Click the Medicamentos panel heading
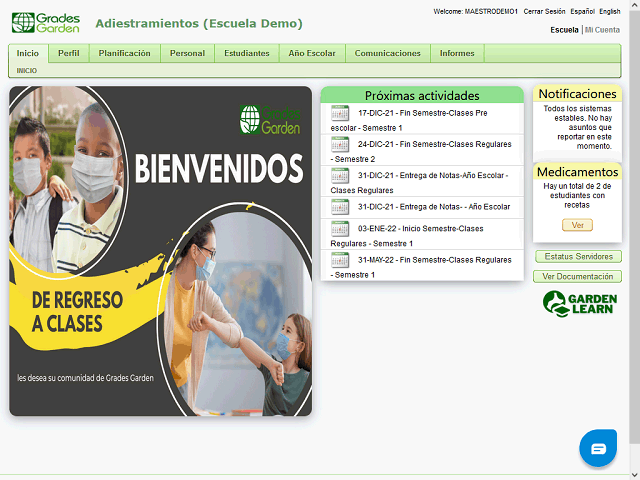640x480 pixels. [x=577, y=172]
